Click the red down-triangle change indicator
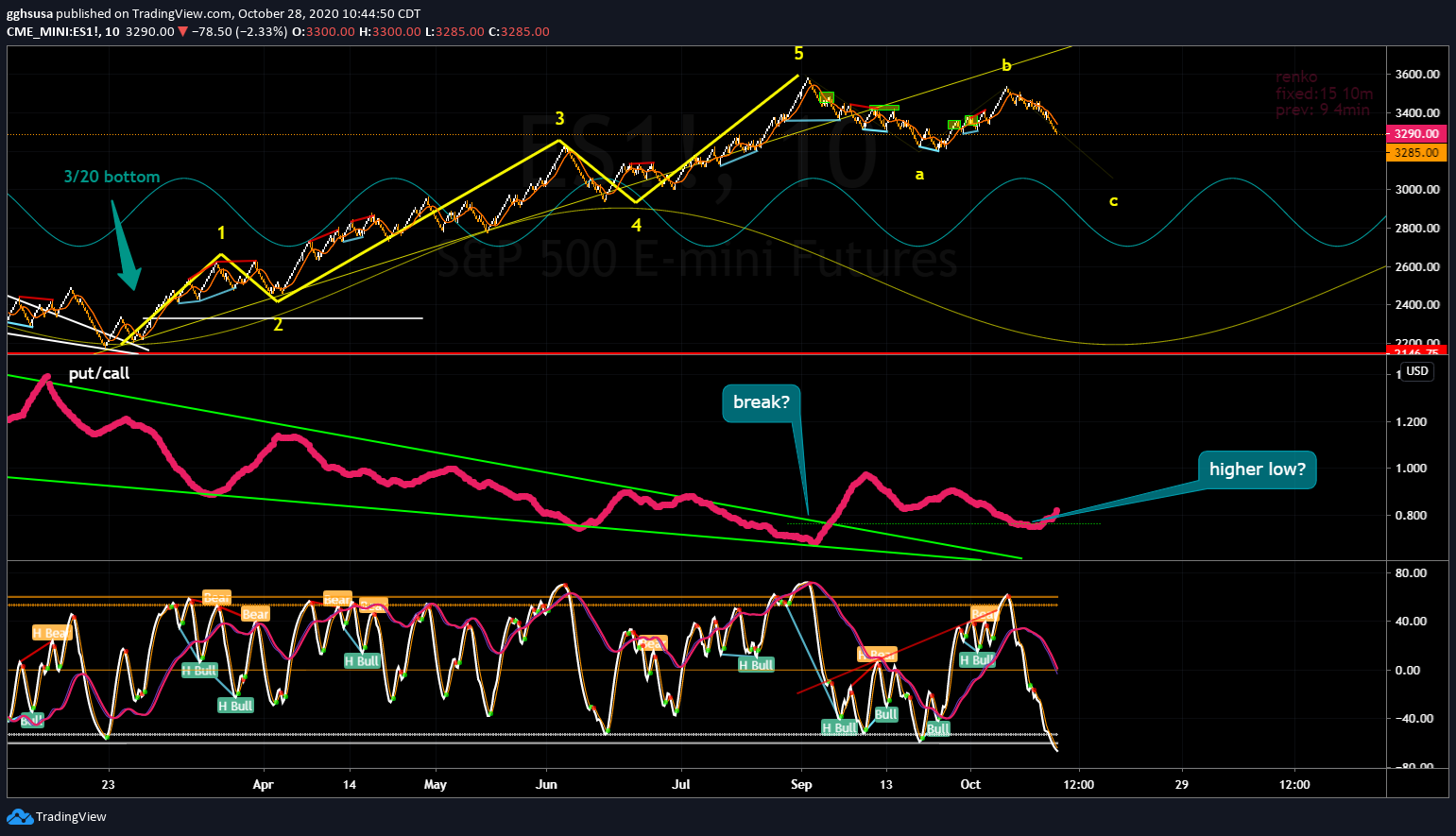This screenshot has width=1456, height=836. tap(183, 31)
